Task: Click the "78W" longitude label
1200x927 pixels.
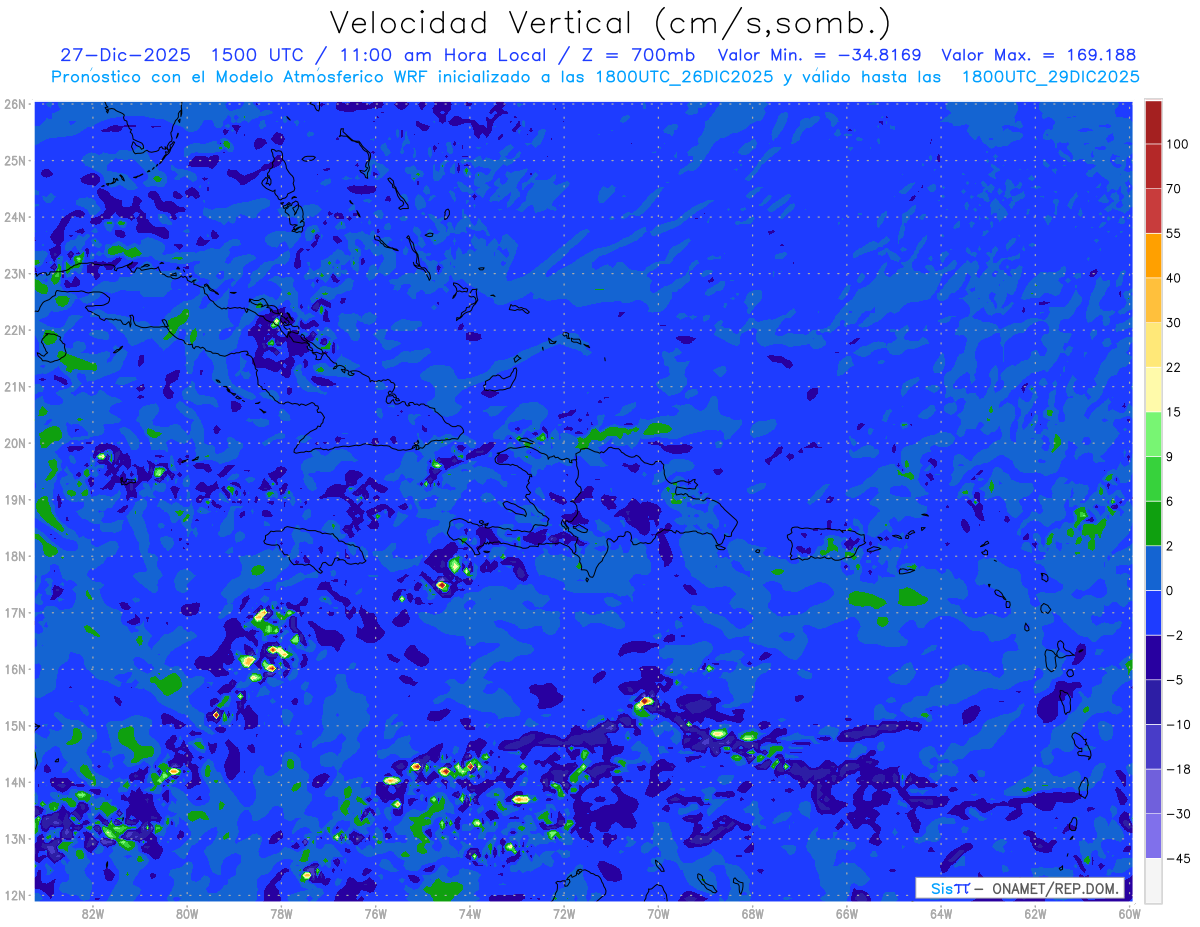Action: pyautogui.click(x=281, y=914)
